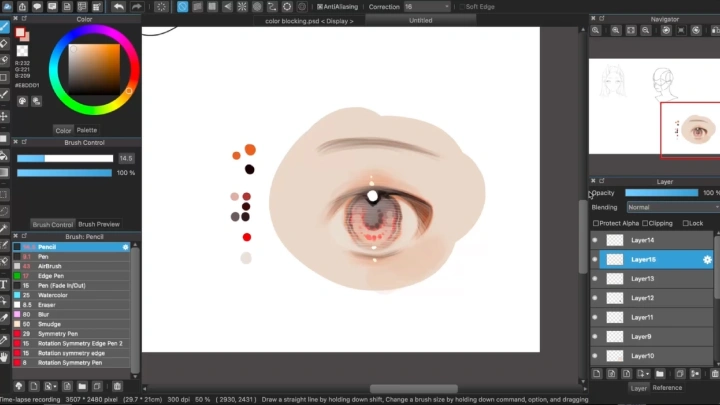Toggle the Soft Edge checkbox
Viewport: 720px width, 405px height.
[x=462, y=7]
